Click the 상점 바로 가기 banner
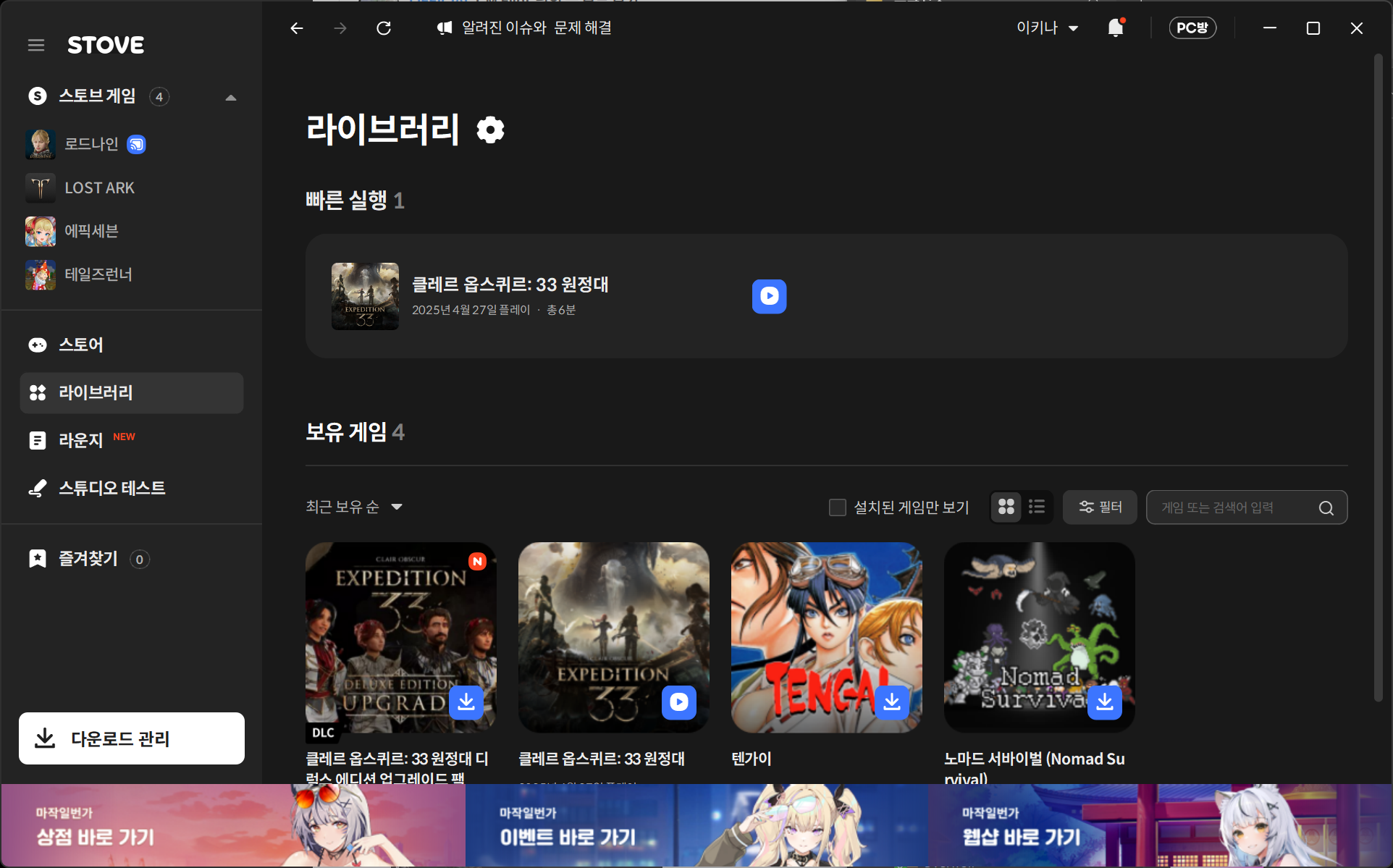The image size is (1393, 868). (232, 826)
